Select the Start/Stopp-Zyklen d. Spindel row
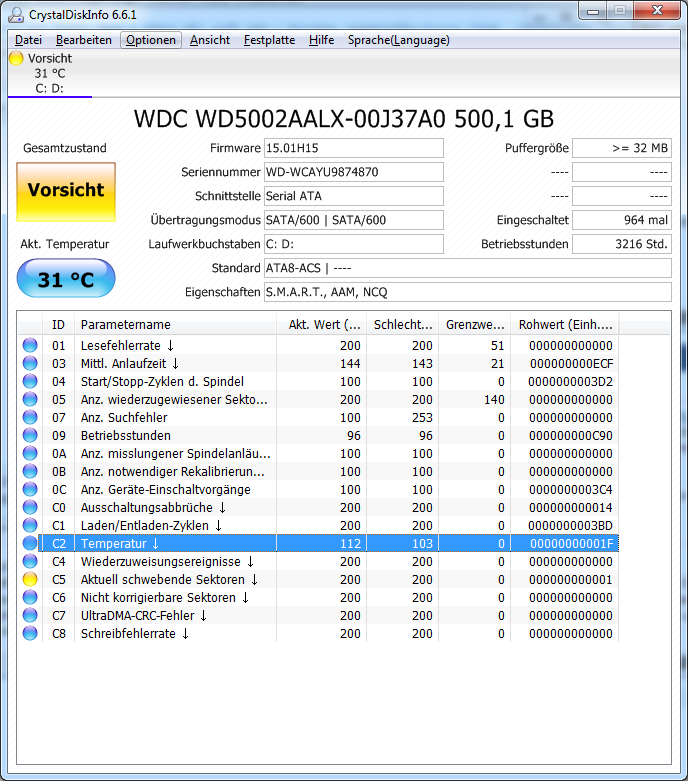688x781 pixels. point(318,381)
